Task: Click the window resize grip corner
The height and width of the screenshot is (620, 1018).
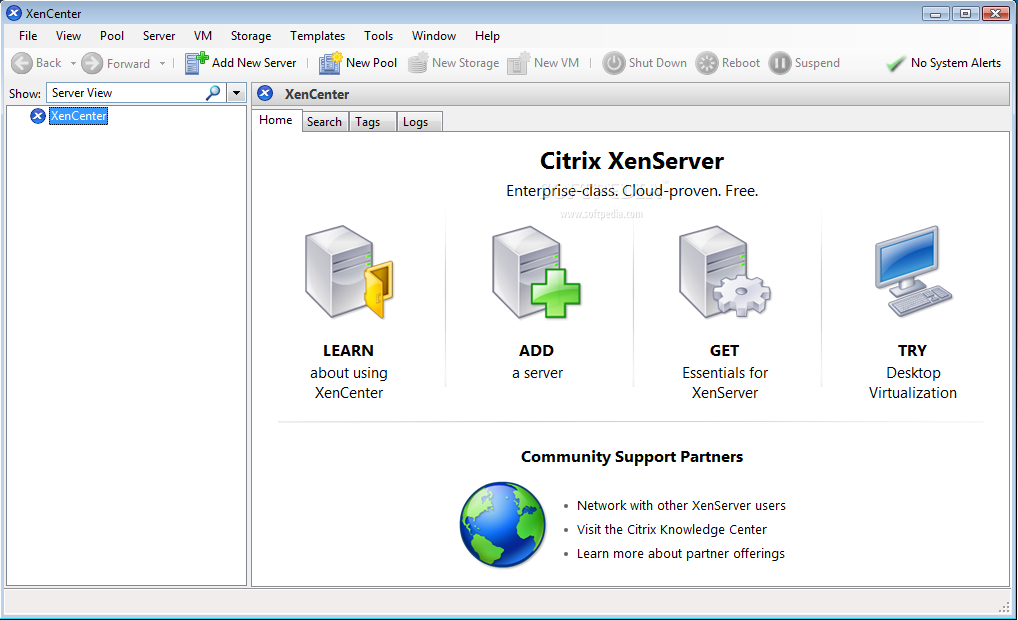Action: pyautogui.click(x=1004, y=606)
